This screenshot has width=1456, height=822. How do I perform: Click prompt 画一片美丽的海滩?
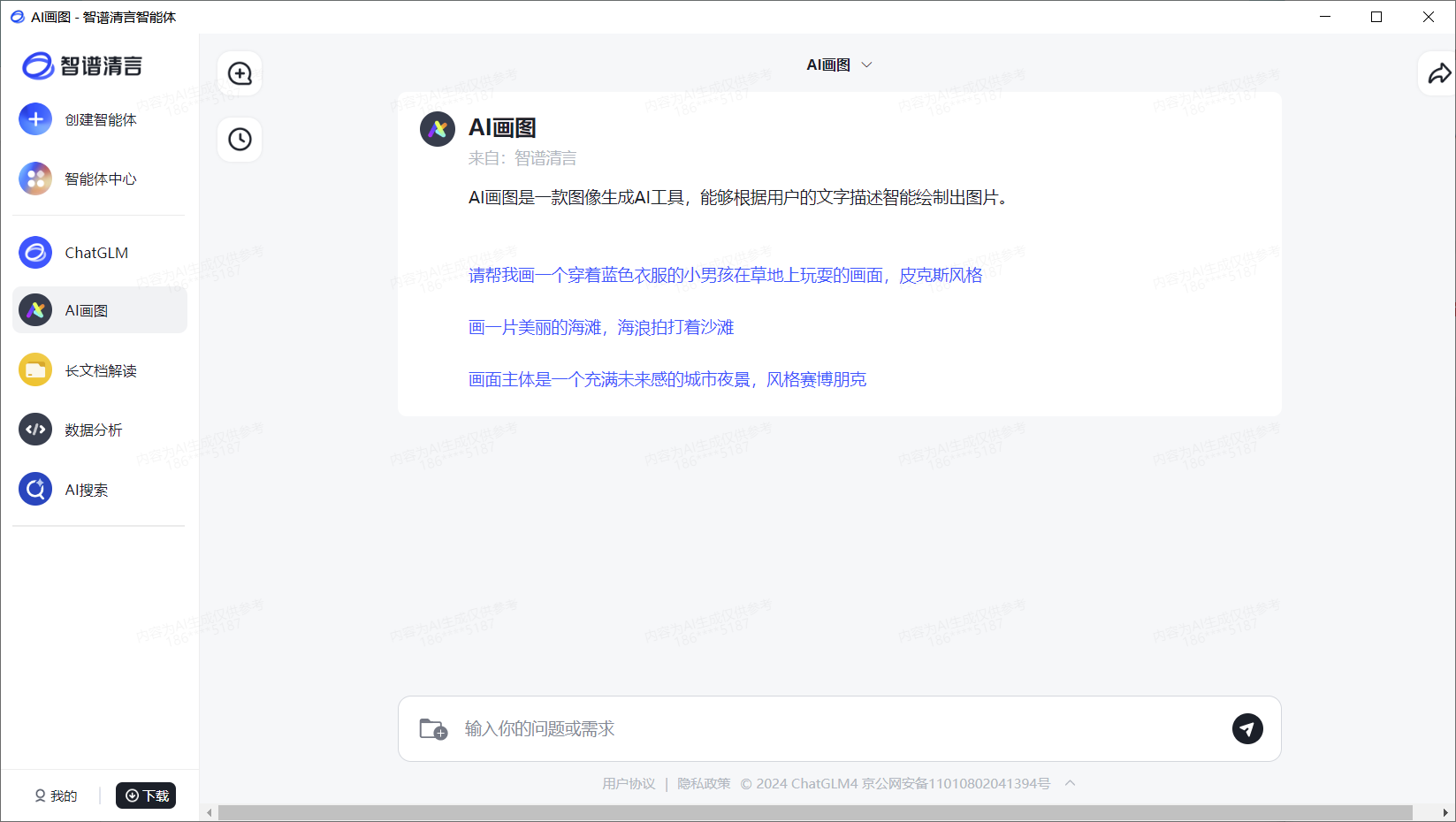[601, 327]
